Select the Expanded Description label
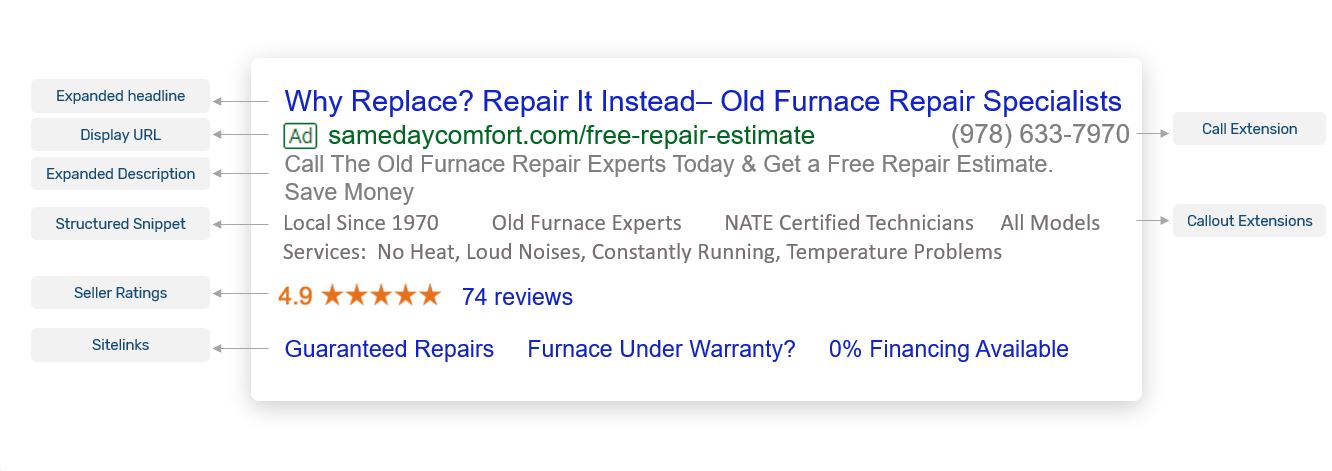This screenshot has height=471, width=1332. point(121,174)
